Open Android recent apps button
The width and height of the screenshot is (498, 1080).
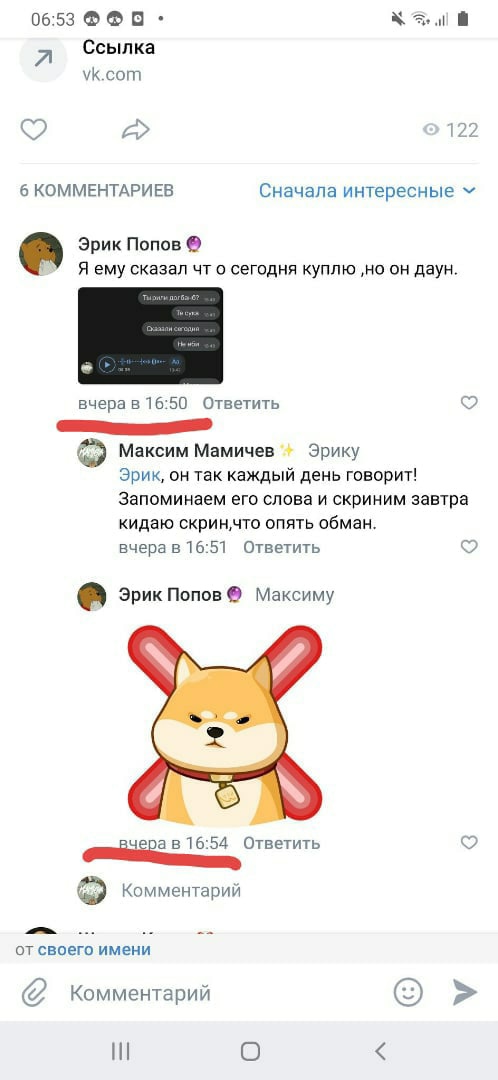click(121, 1051)
